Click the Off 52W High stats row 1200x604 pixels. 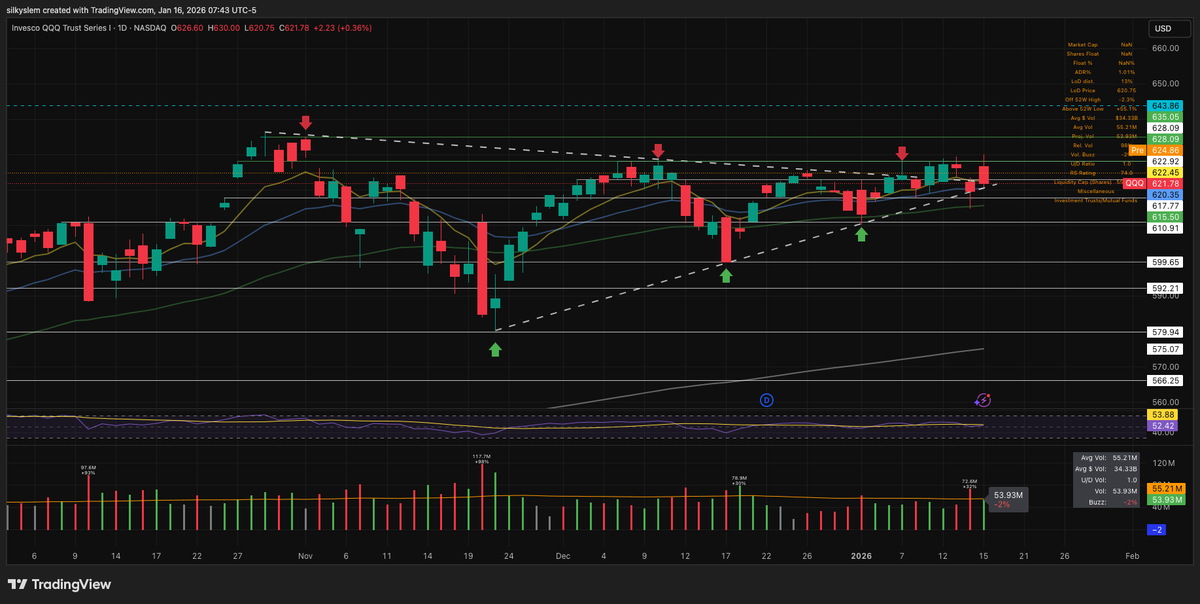pos(1099,99)
